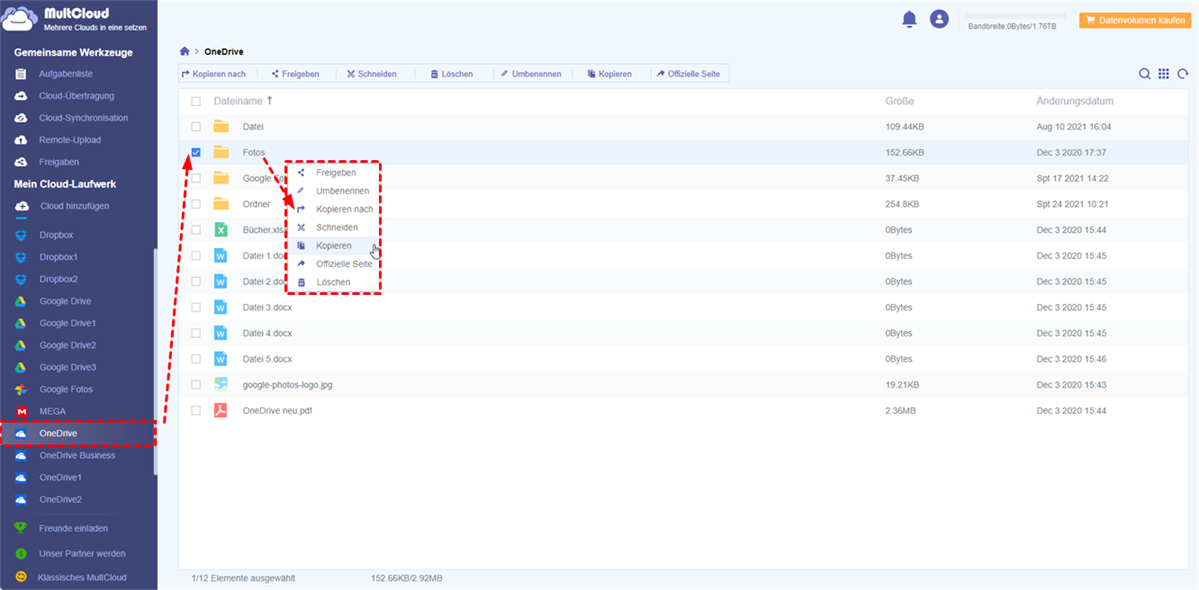Choose Umbenennen in context menu
This screenshot has height=590, width=1199.
point(333,191)
